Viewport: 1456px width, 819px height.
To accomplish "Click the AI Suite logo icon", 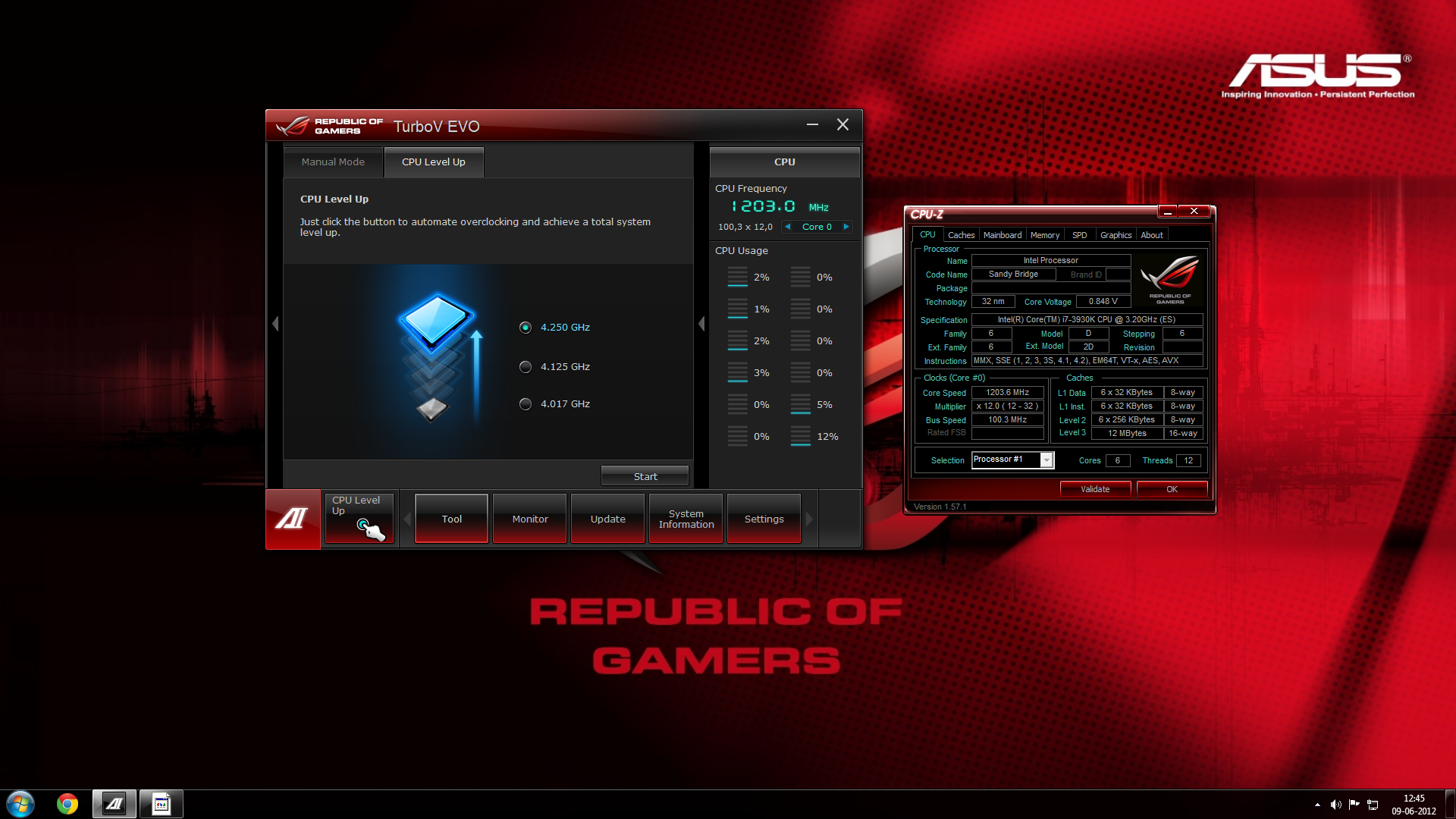I will [x=293, y=519].
